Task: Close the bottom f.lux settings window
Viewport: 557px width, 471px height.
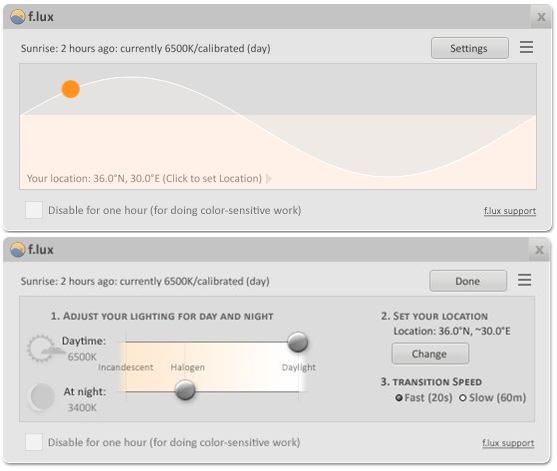Action: tap(540, 250)
